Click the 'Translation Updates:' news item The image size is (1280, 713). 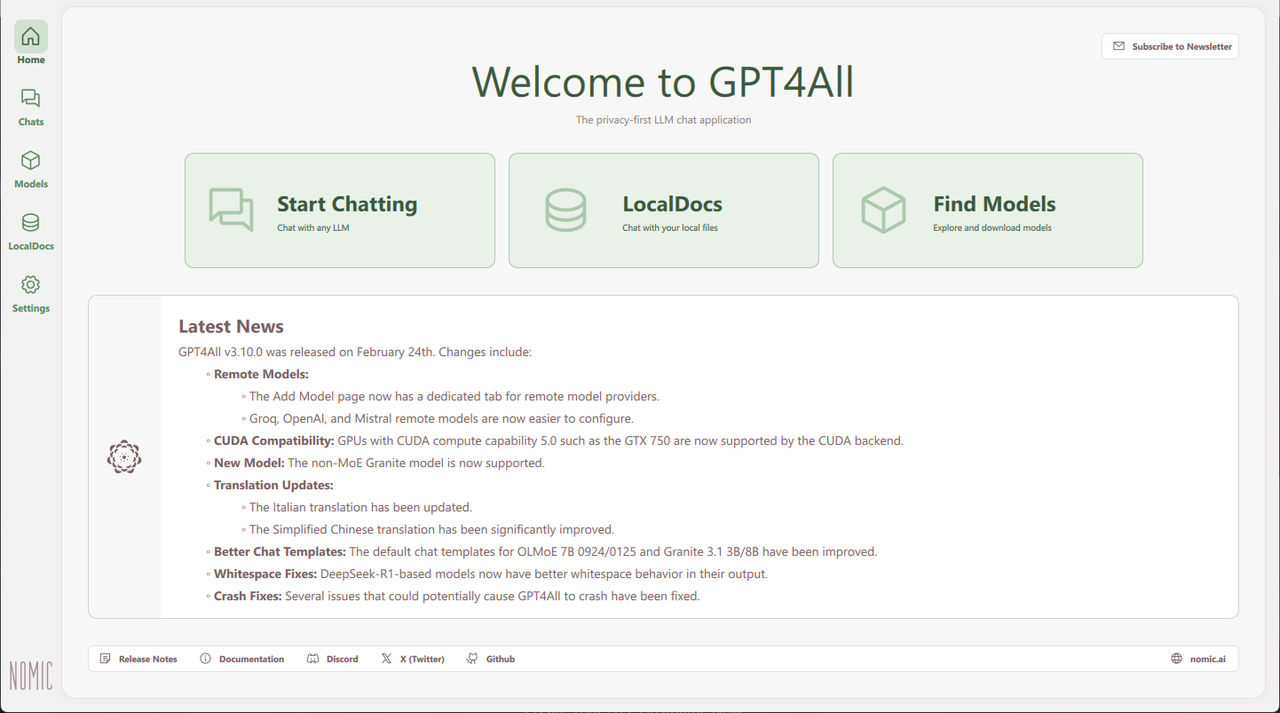coord(273,485)
